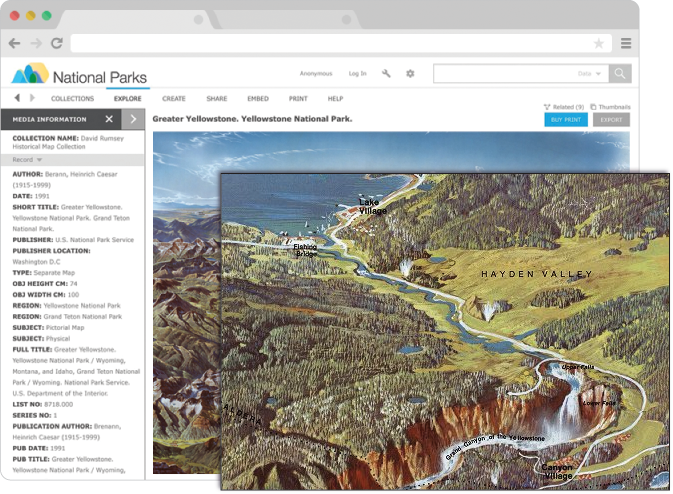Screen dimensions: 673x494
Task: Switch to Thumbnails view
Action: coord(610,107)
